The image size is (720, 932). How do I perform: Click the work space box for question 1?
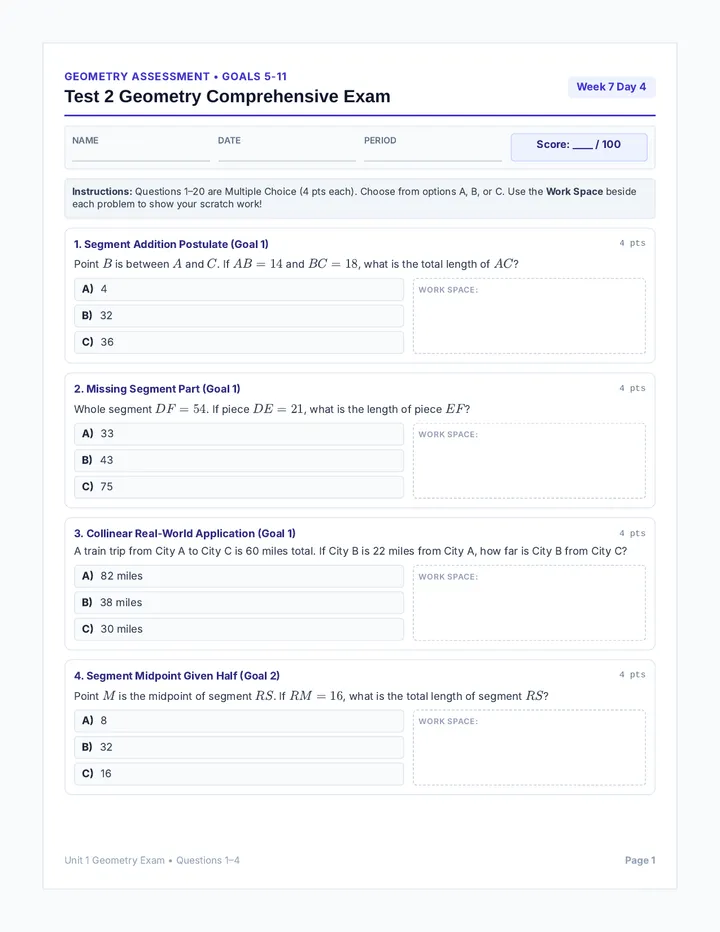(x=529, y=316)
